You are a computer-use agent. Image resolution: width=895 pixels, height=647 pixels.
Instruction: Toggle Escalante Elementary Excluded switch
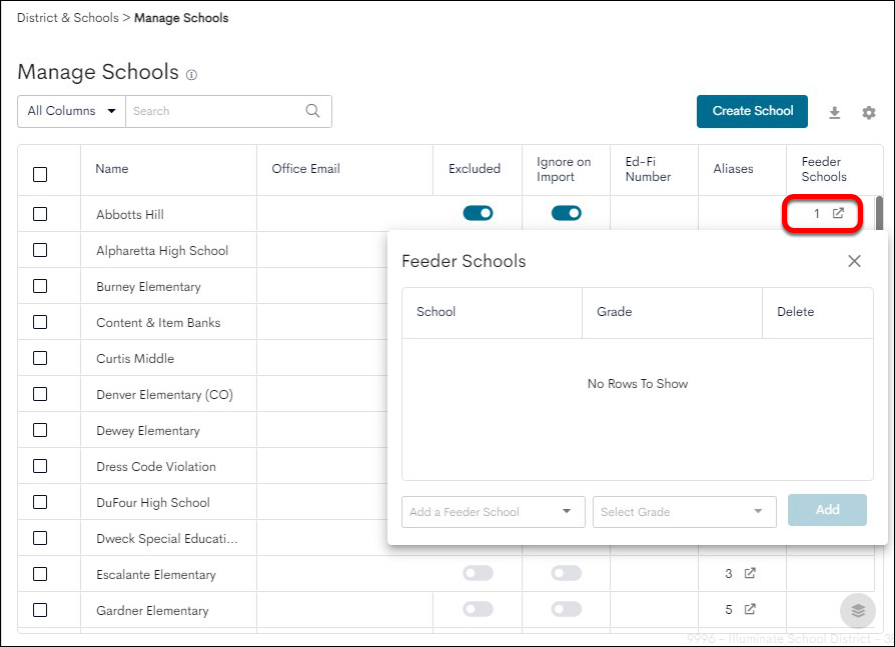tap(478, 573)
